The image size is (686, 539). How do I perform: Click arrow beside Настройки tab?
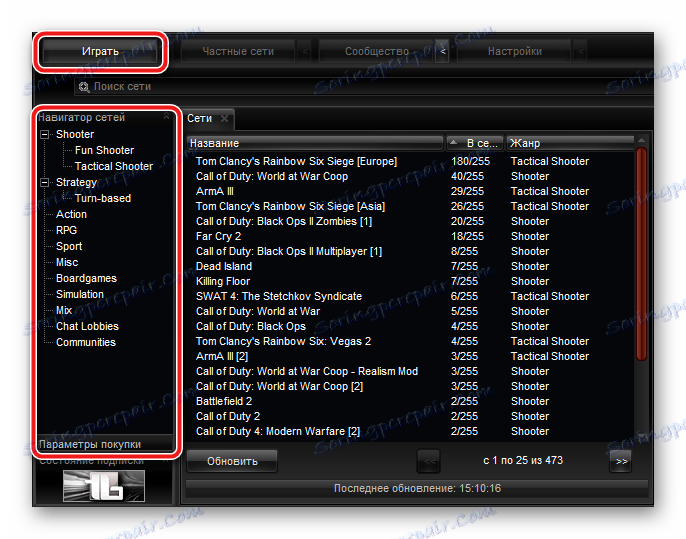[x=580, y=52]
